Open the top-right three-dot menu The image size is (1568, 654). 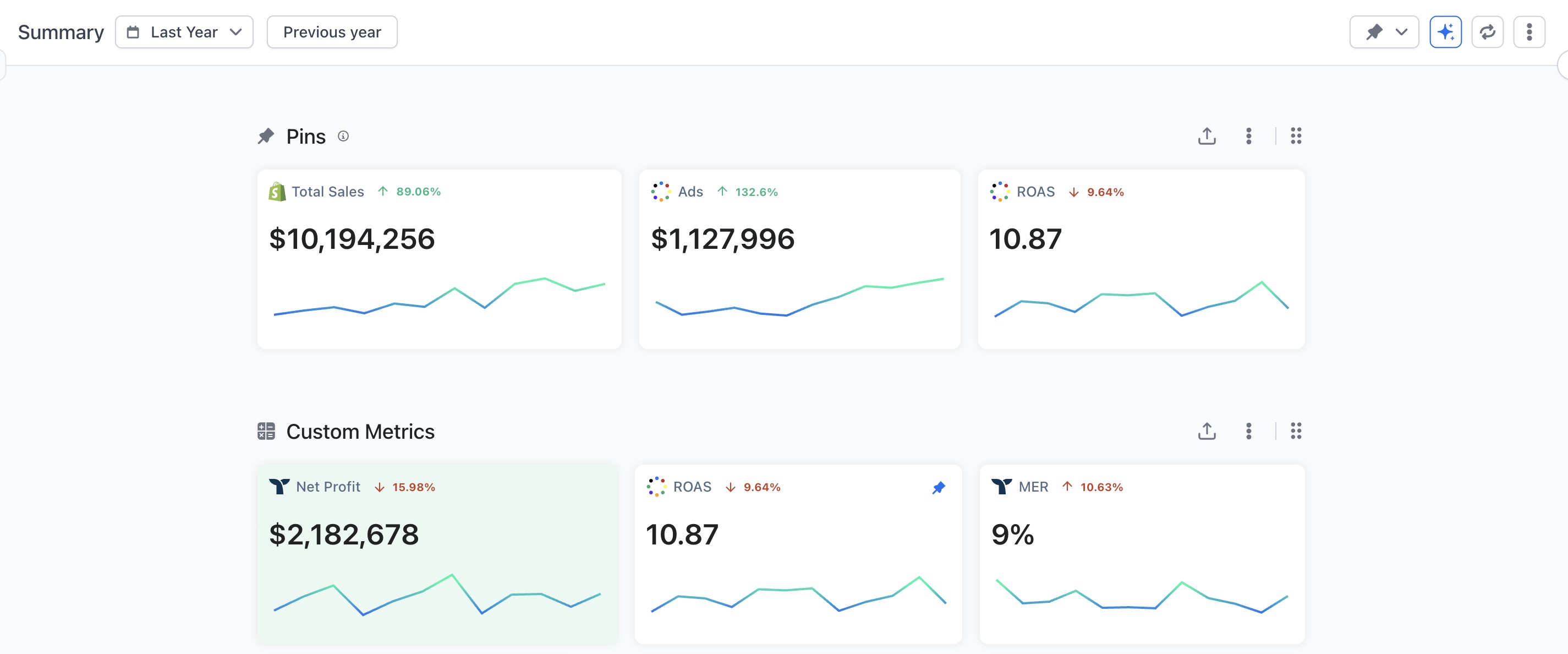tap(1529, 32)
